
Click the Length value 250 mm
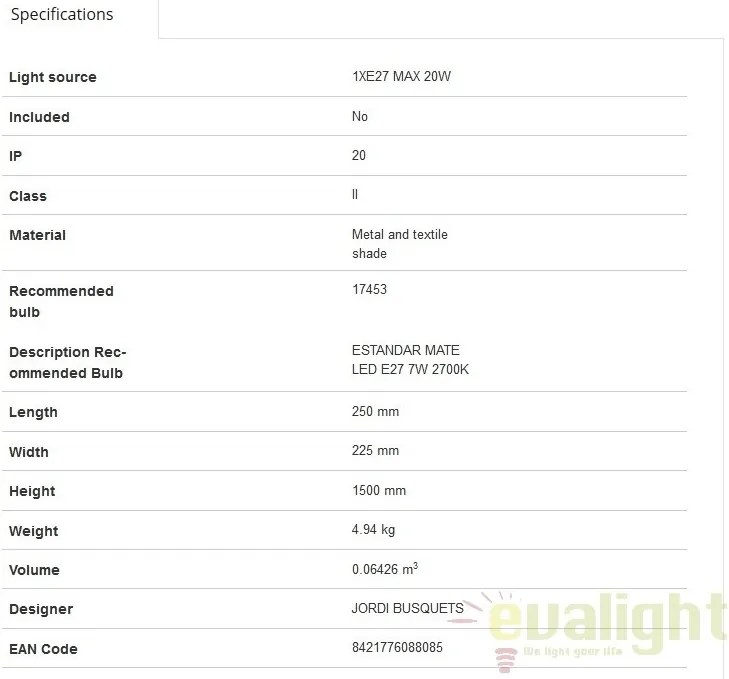(x=375, y=411)
